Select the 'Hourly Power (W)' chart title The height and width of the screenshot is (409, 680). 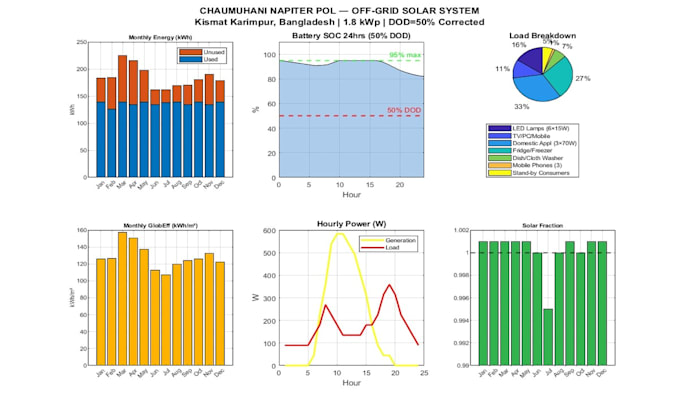(x=351, y=224)
